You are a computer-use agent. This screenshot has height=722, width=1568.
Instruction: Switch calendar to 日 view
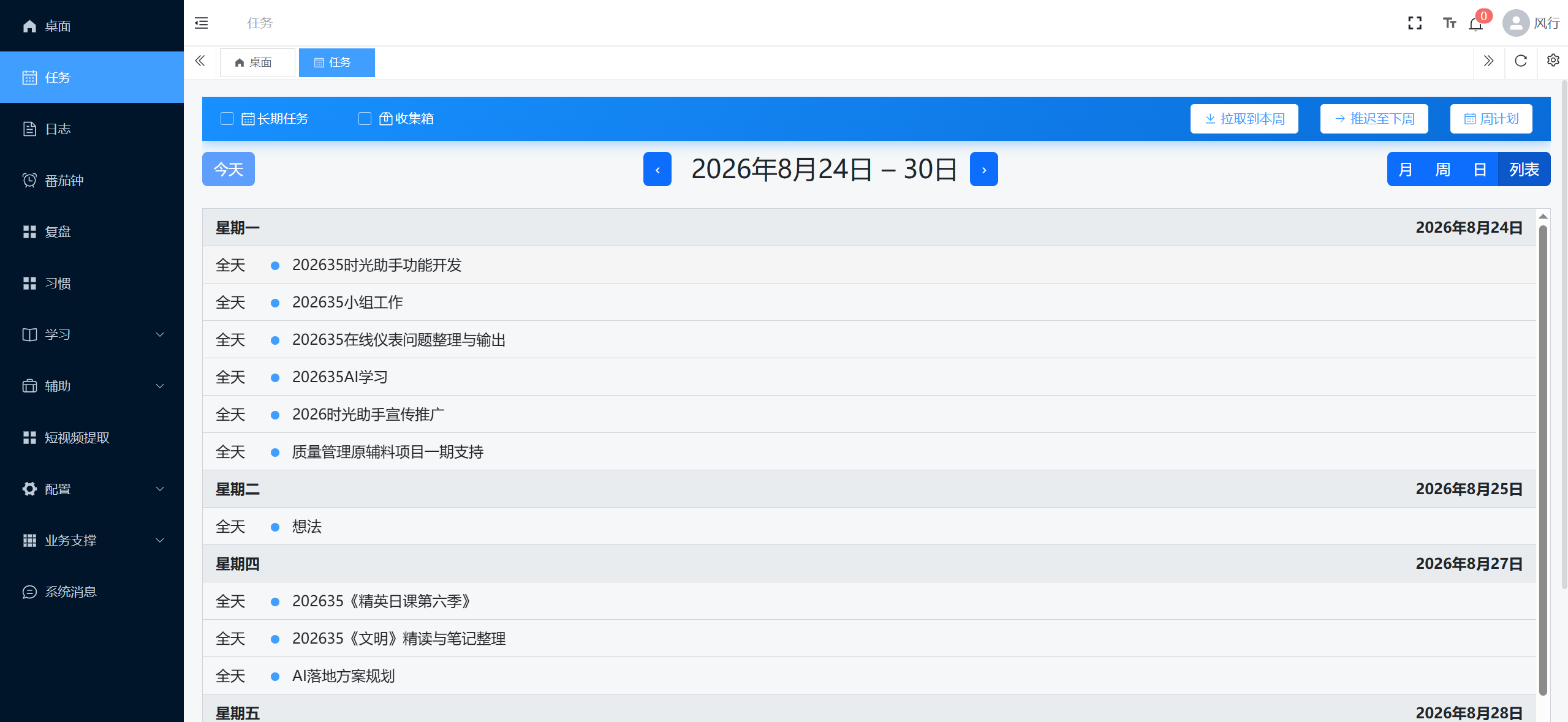1480,169
